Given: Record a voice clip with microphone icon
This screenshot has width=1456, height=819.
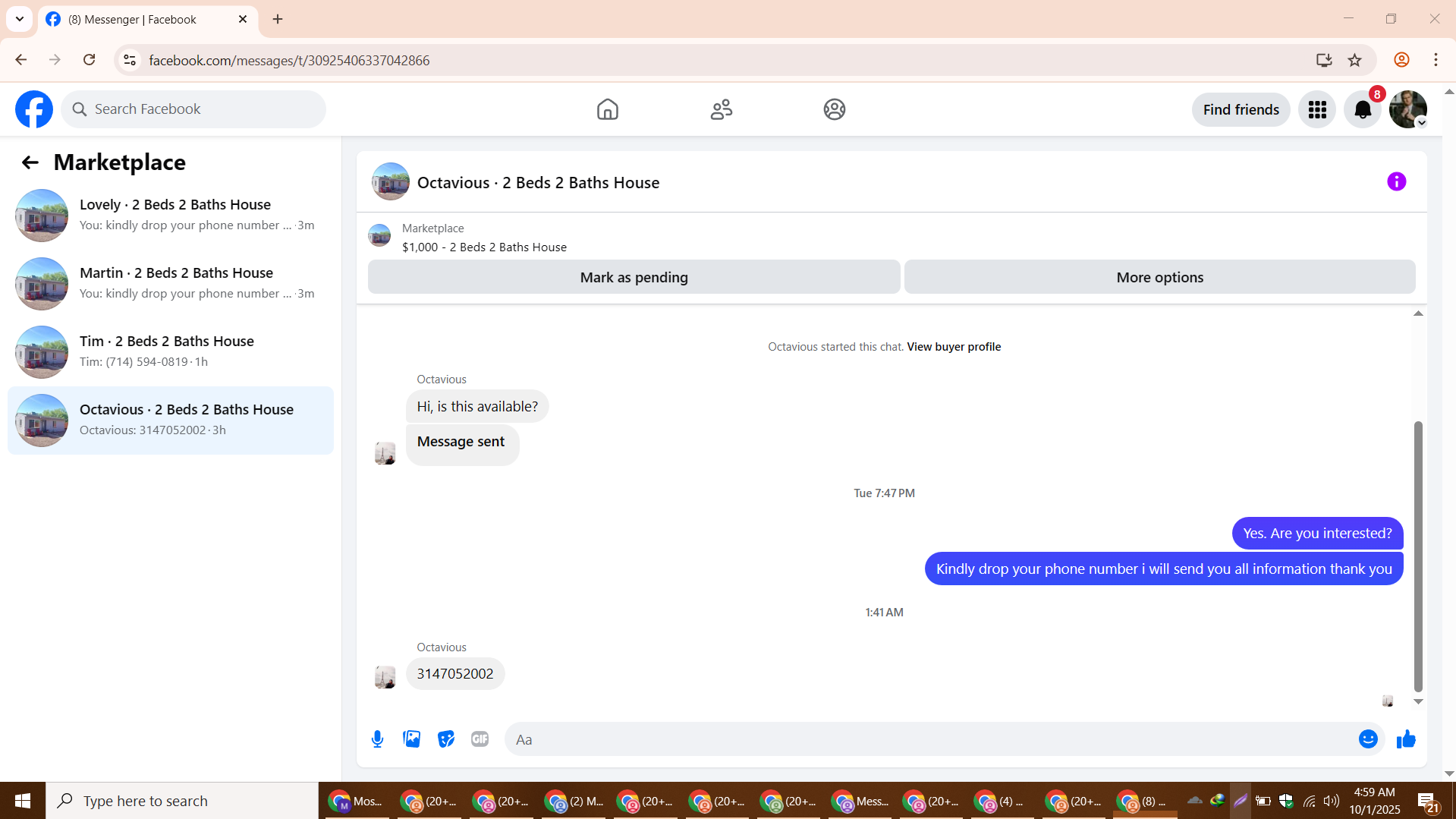Looking at the screenshot, I should pos(377,739).
